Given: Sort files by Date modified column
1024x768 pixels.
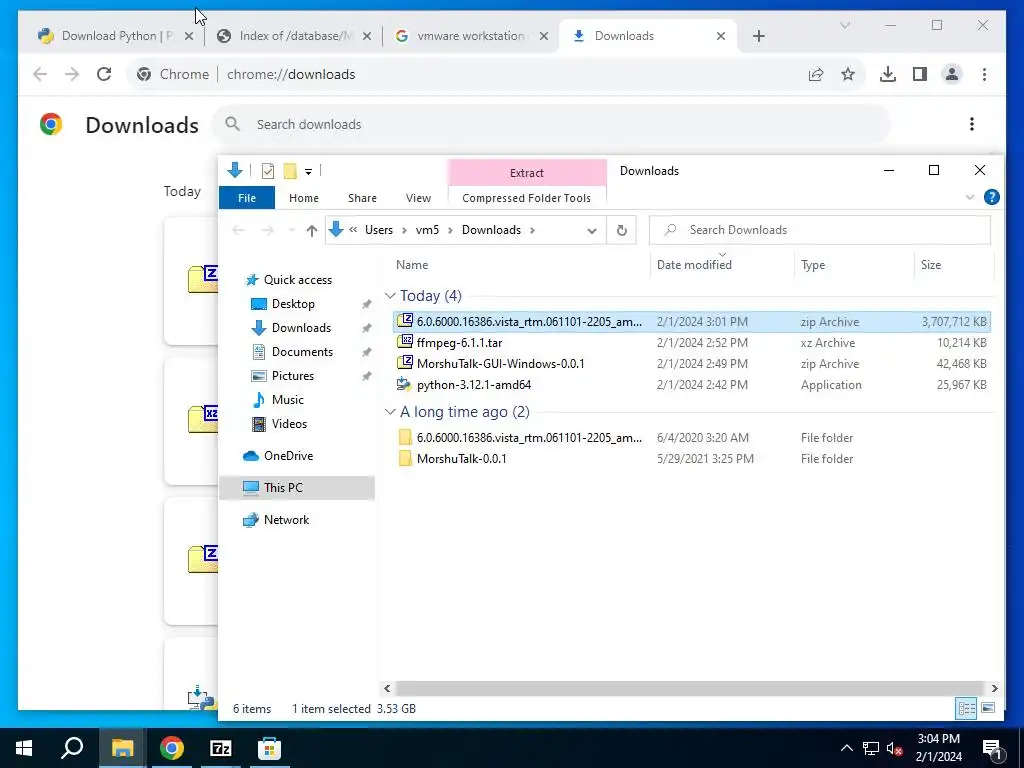Looking at the screenshot, I should [722, 264].
